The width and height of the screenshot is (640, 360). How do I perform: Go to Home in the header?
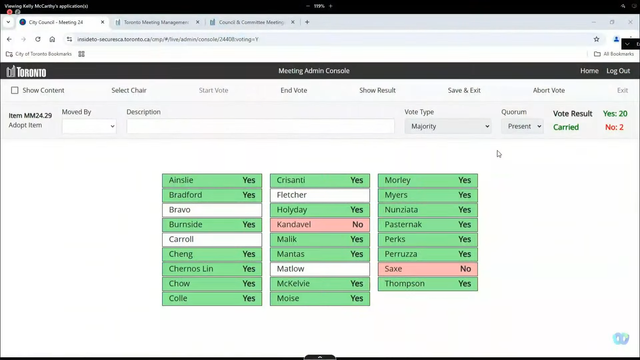coord(589,71)
